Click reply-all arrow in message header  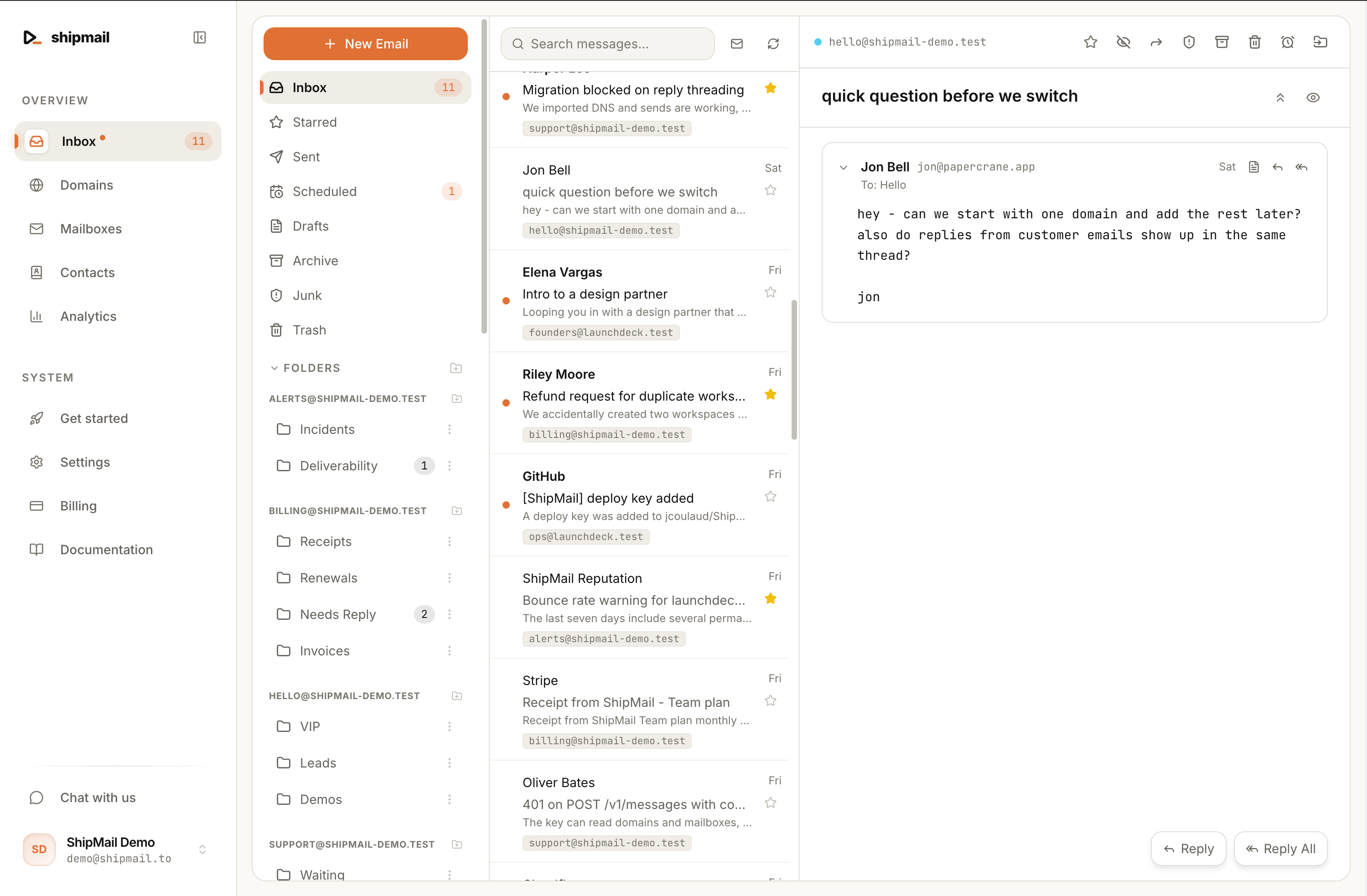[x=1301, y=167]
